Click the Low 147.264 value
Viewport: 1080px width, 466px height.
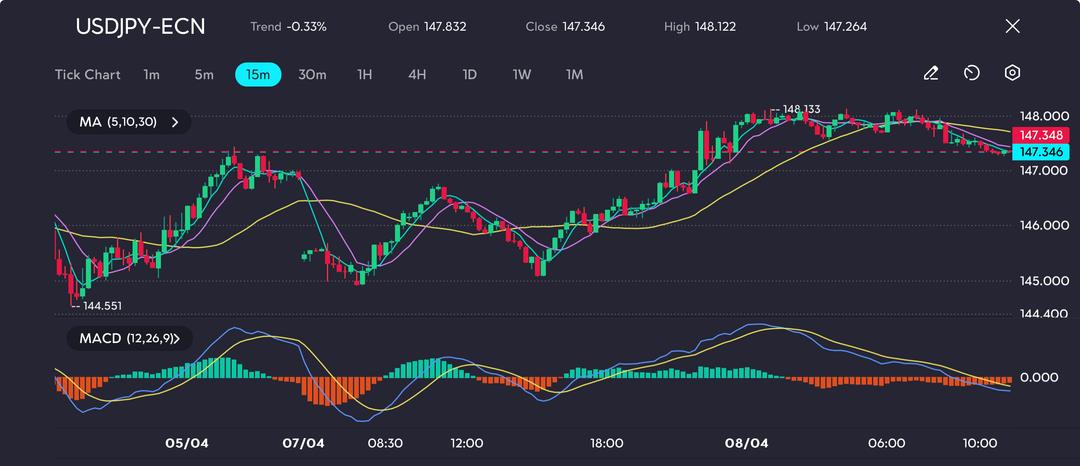pyautogui.click(x=831, y=27)
